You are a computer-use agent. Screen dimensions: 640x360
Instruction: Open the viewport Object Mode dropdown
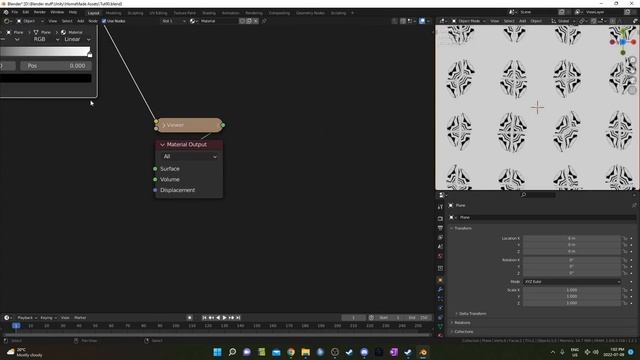point(469,21)
